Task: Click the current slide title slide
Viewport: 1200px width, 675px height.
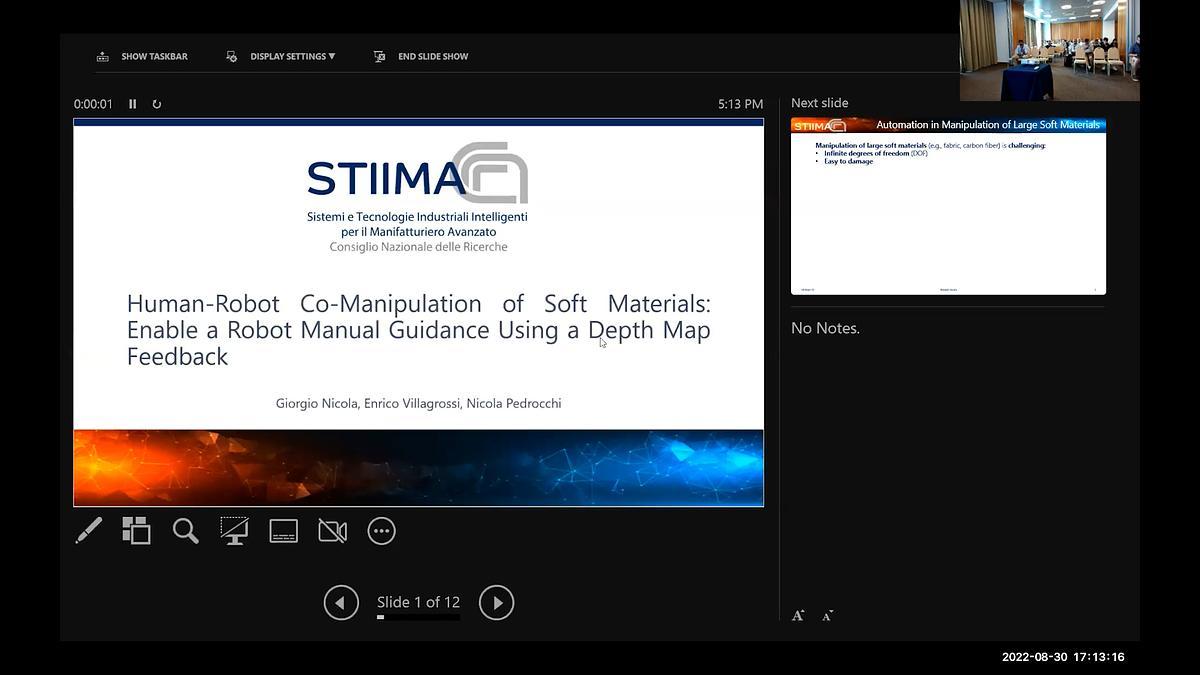Action: [x=418, y=312]
